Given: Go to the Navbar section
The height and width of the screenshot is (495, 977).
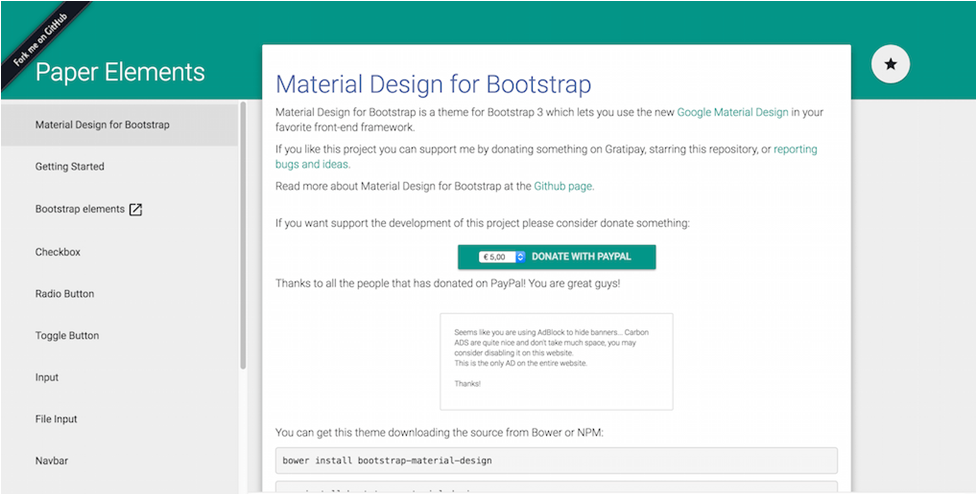Looking at the screenshot, I should tap(51, 461).
